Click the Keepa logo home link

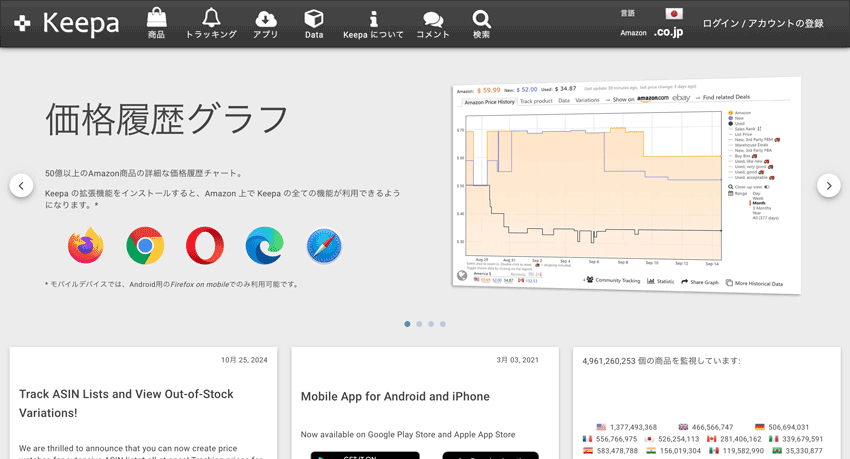click(66, 23)
